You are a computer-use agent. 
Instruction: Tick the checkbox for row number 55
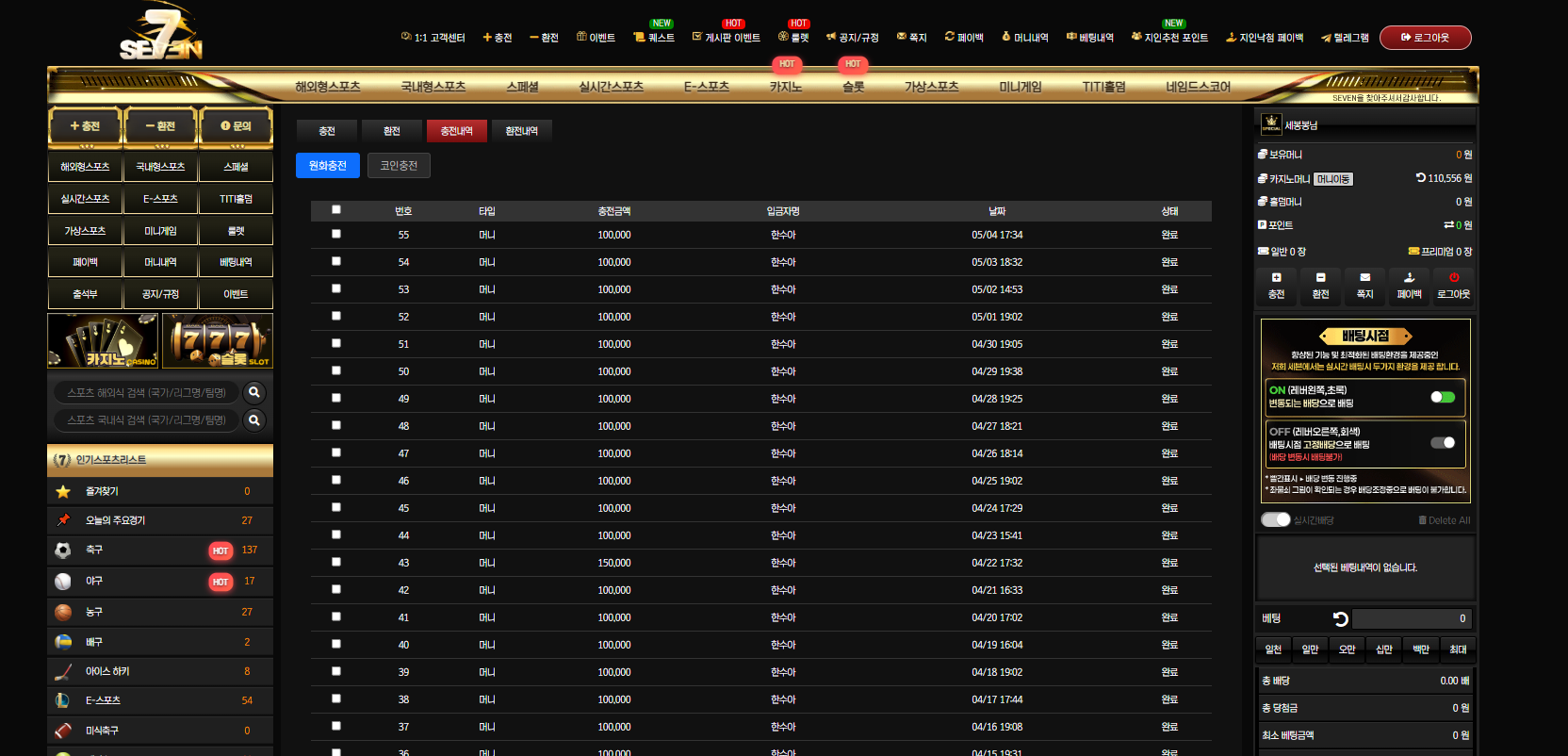coord(336,234)
